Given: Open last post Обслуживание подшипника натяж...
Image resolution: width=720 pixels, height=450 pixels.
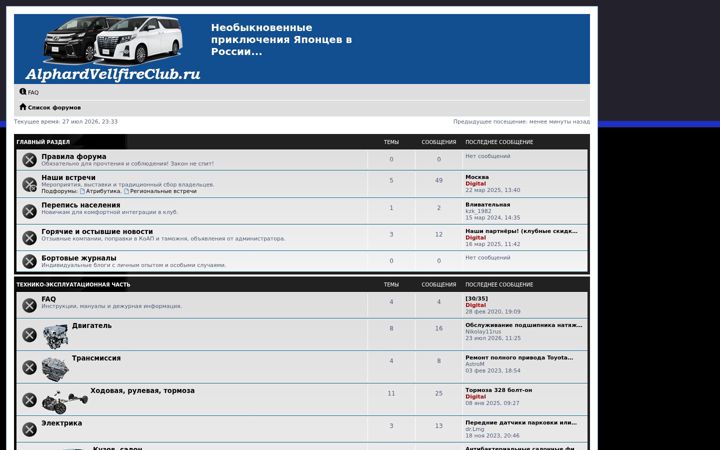Looking at the screenshot, I should pyautogui.click(x=524, y=325).
